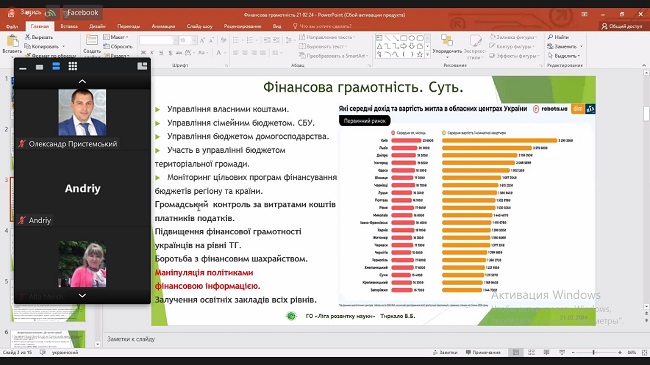
Task: Click the Вставить paste icon
Action: click(x=12, y=41)
